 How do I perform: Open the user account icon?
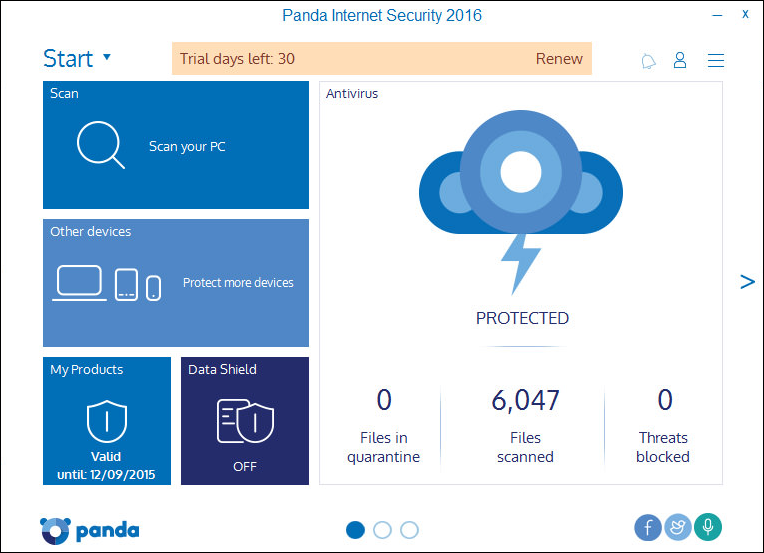pyautogui.click(x=680, y=60)
